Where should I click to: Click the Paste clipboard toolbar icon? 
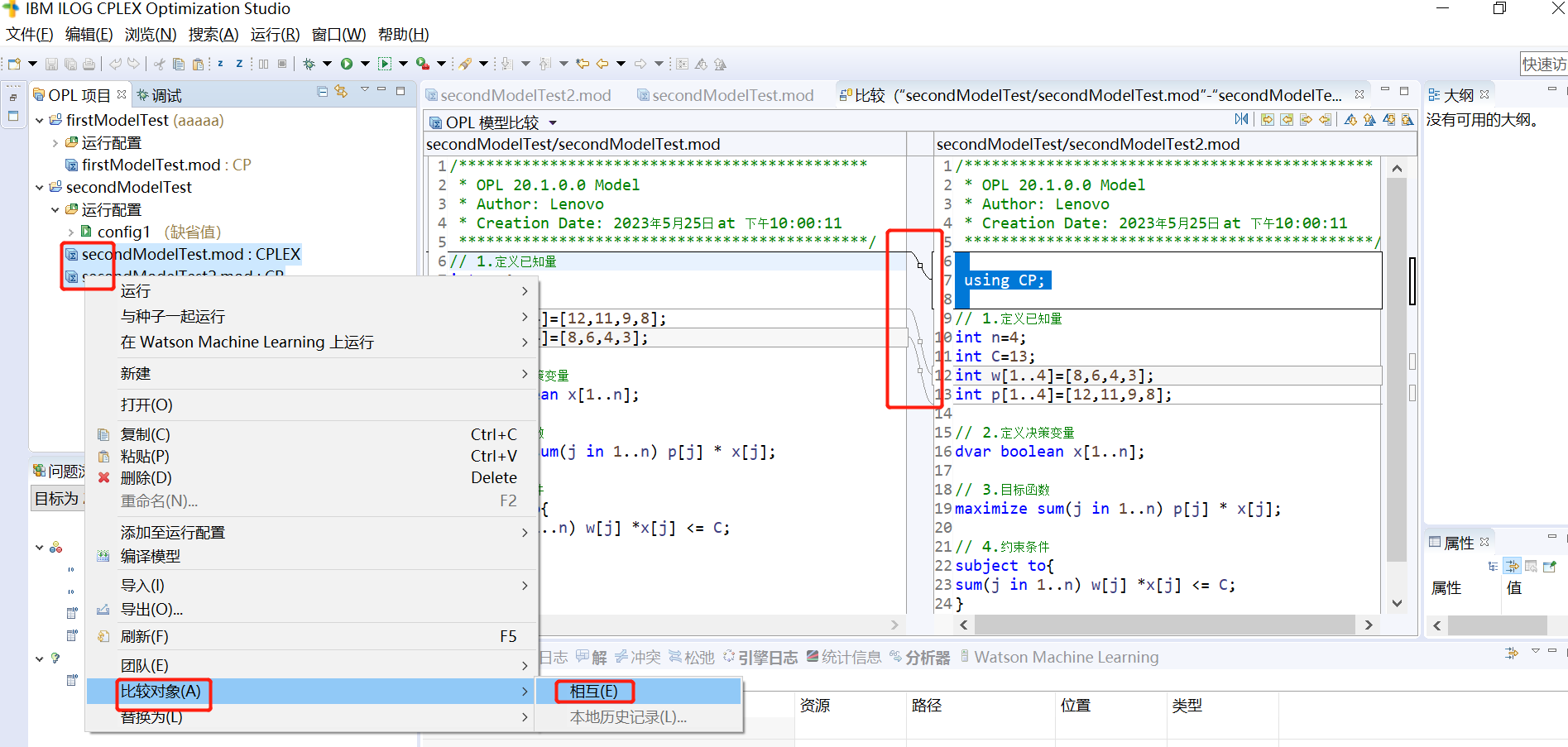198,64
